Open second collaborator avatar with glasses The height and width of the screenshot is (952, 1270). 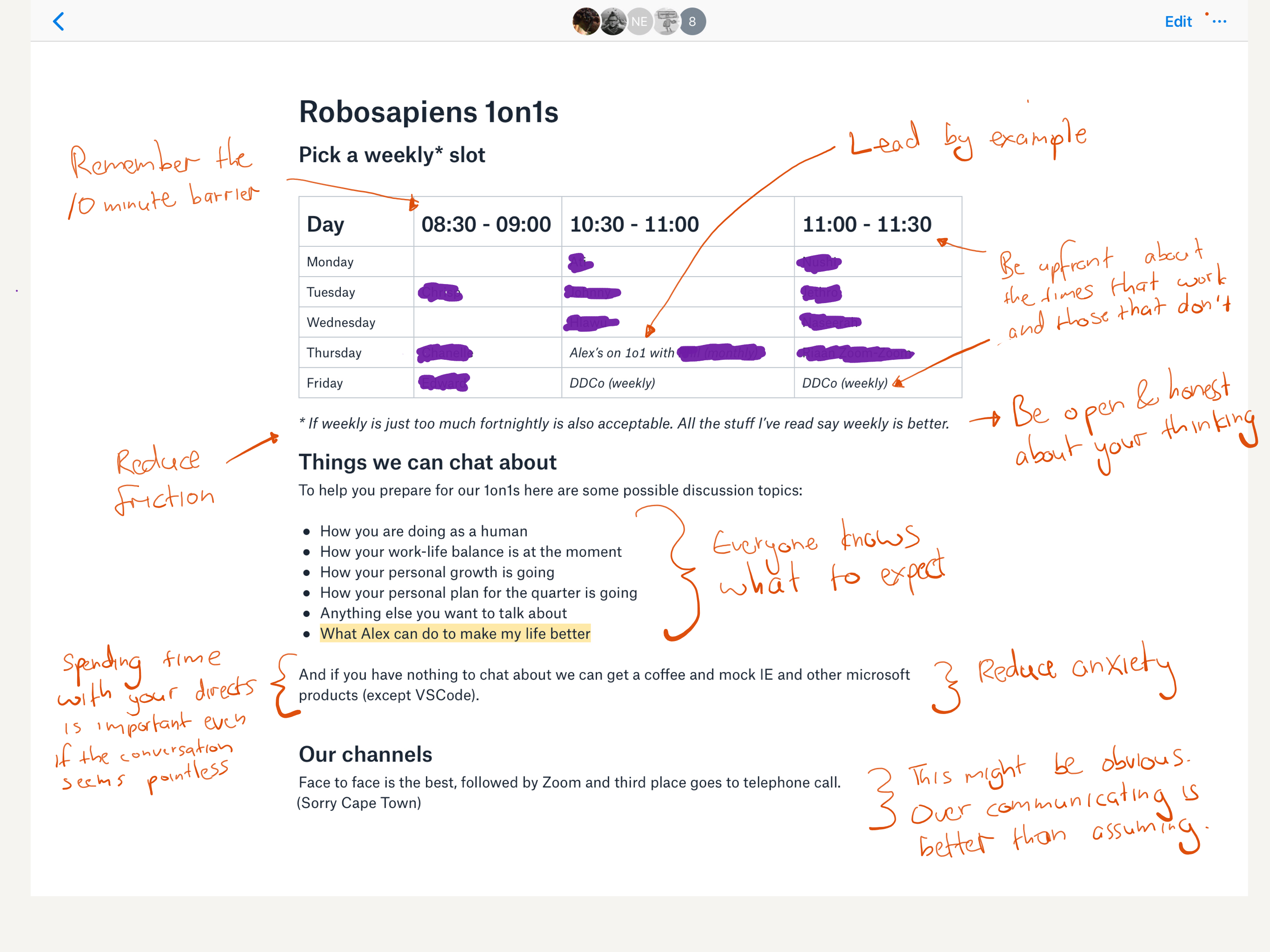point(612,22)
